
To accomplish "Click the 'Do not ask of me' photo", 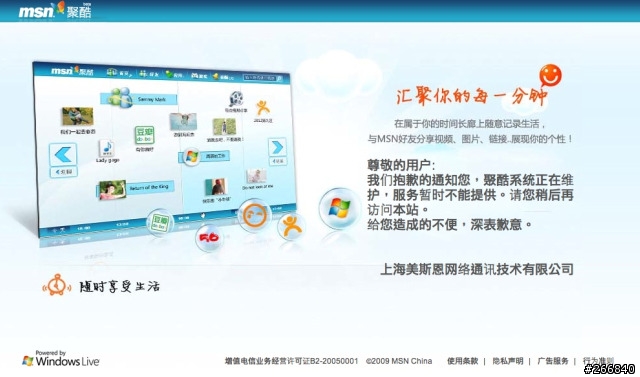I will point(256,176).
